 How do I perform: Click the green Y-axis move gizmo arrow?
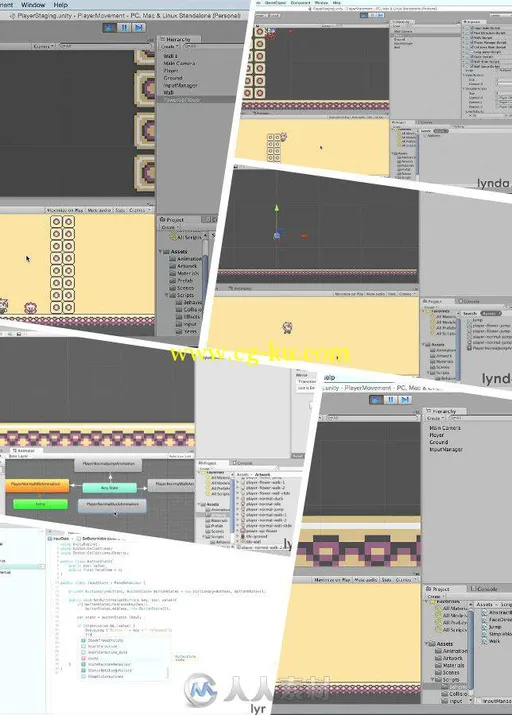tap(276, 208)
